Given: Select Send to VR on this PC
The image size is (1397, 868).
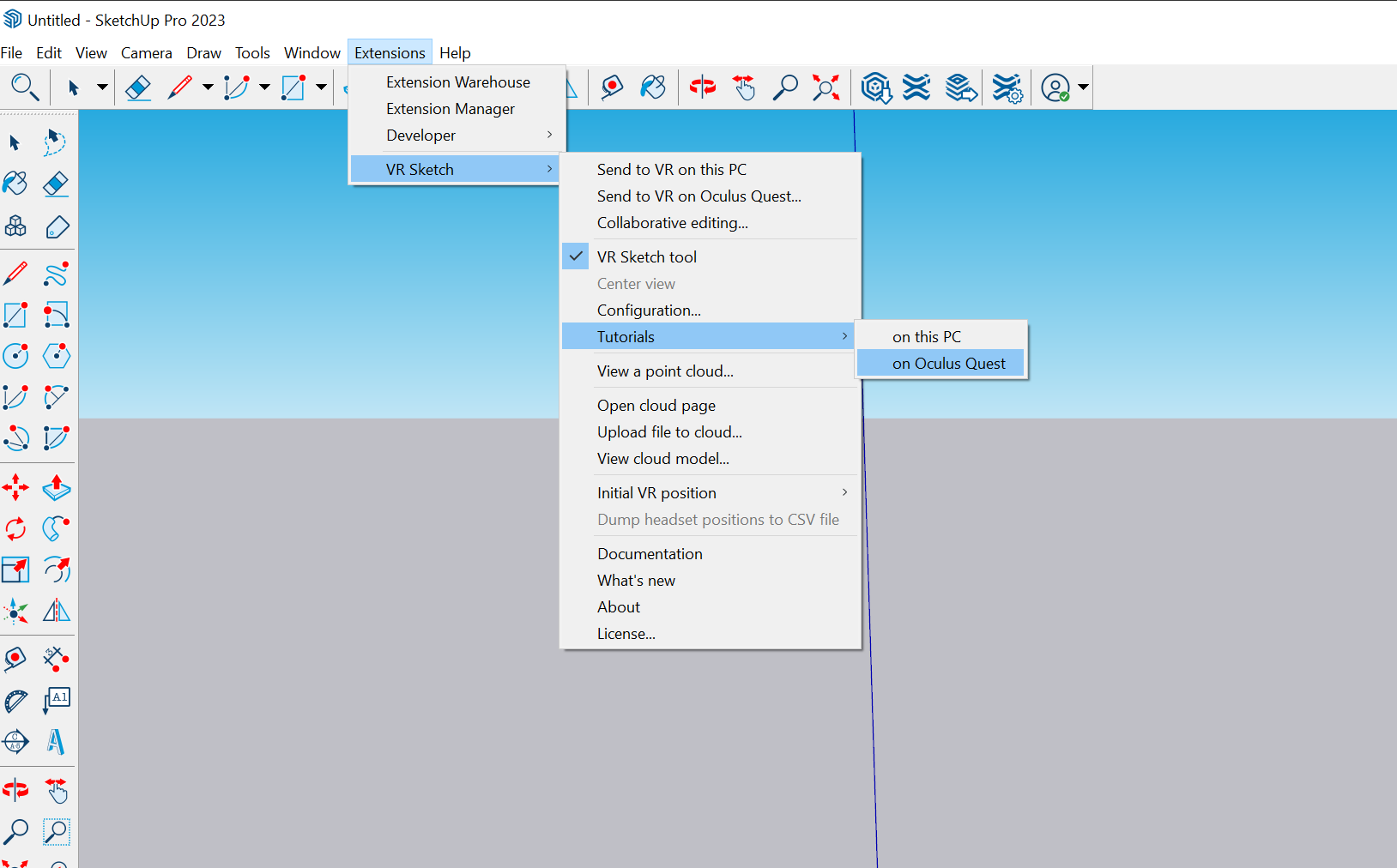Looking at the screenshot, I should tap(711, 170).
